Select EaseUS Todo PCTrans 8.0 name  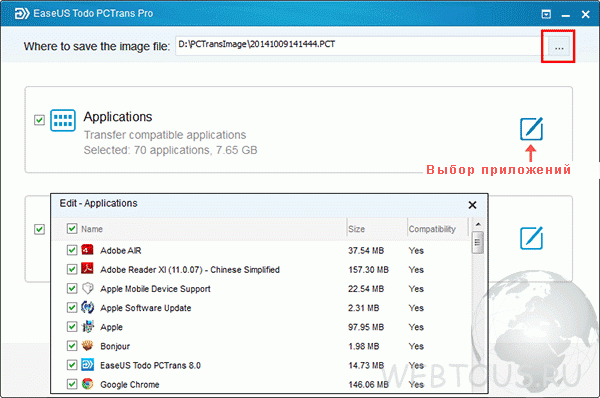(150, 365)
